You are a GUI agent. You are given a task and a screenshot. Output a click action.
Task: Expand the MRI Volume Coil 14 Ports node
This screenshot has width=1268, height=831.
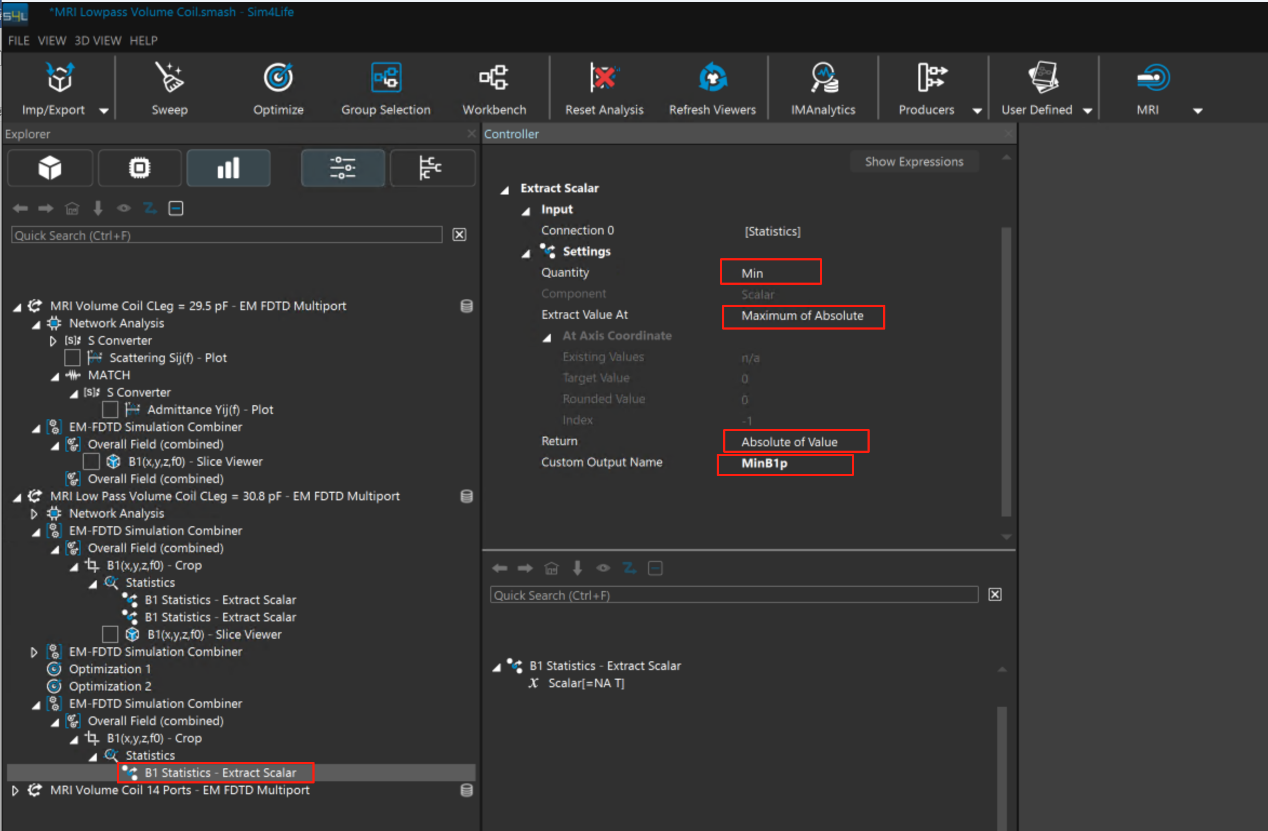click(15, 791)
